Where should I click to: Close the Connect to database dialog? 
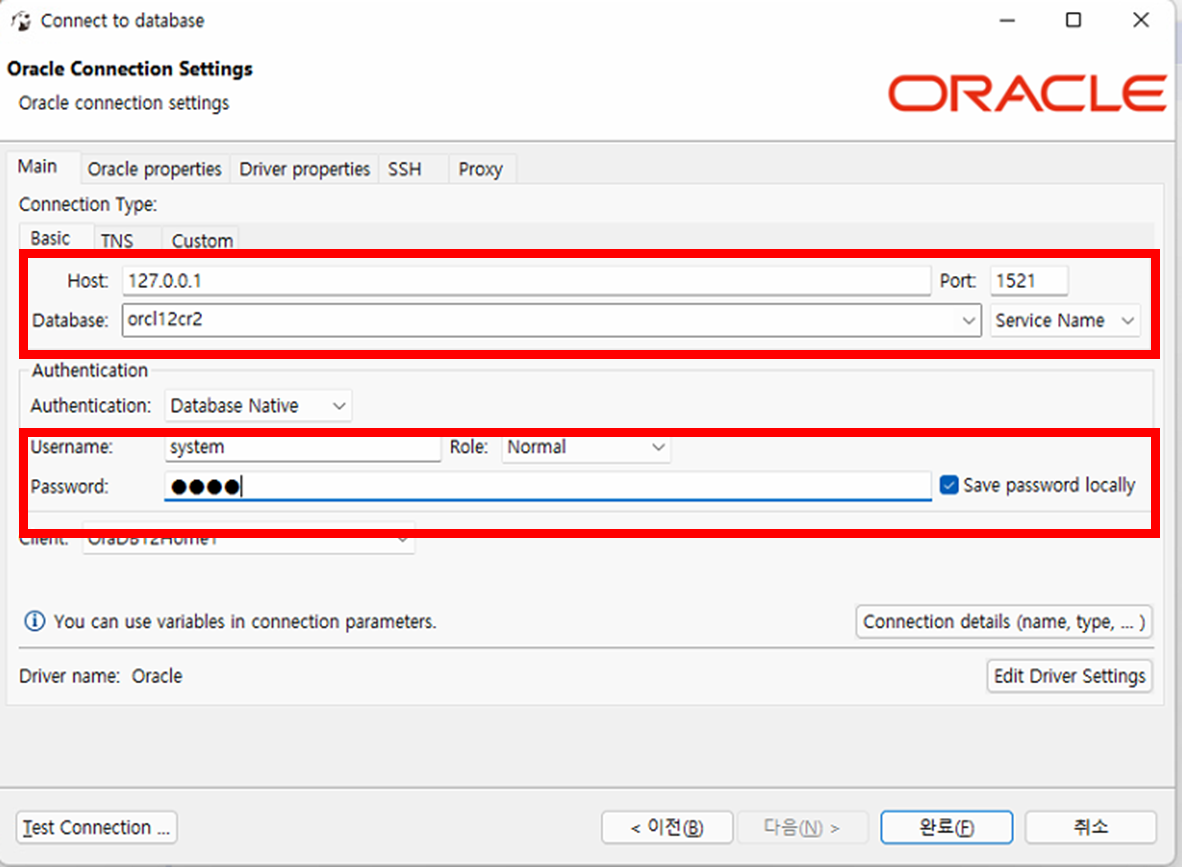tap(1141, 20)
